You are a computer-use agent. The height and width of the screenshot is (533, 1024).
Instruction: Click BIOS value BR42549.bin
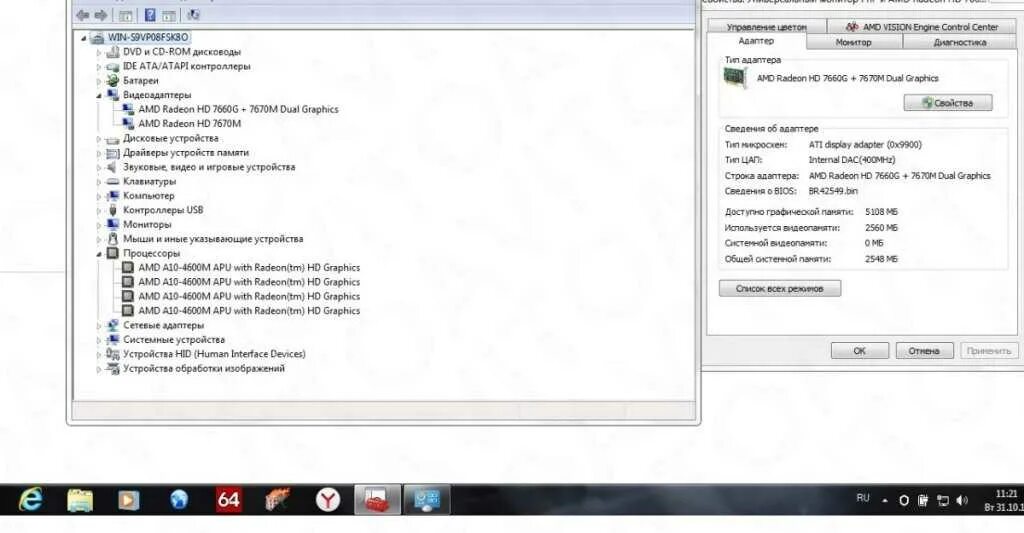(833, 191)
